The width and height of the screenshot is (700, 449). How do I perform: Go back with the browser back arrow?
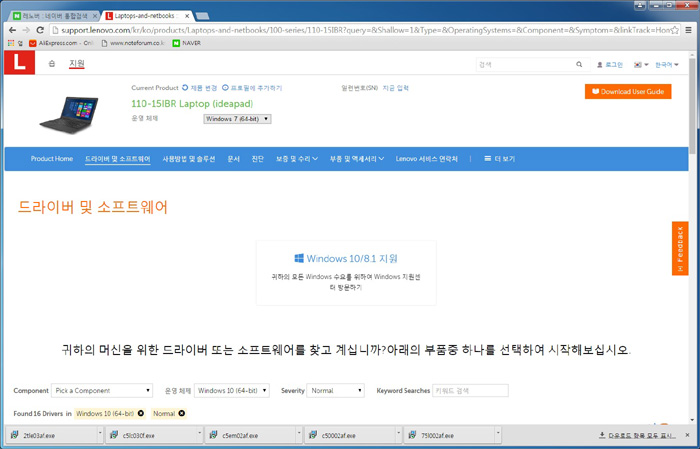click(12, 30)
